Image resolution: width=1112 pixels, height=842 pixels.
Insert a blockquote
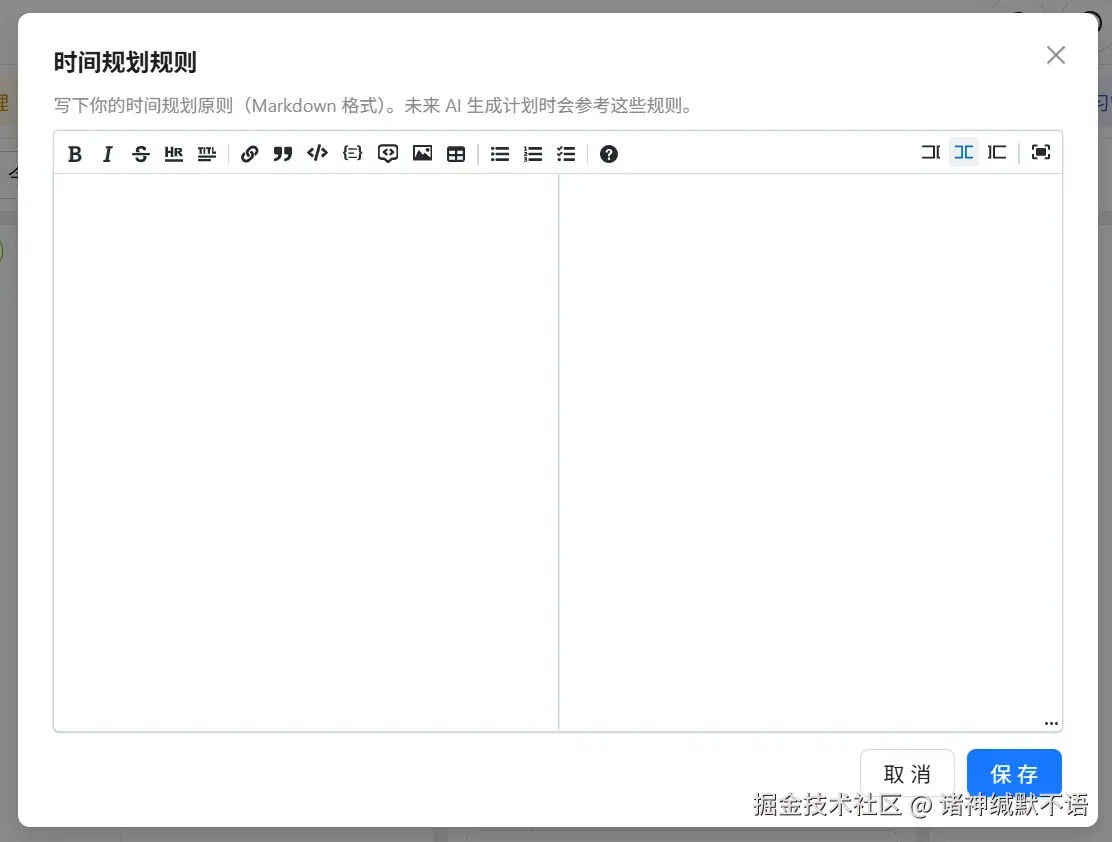click(x=283, y=154)
